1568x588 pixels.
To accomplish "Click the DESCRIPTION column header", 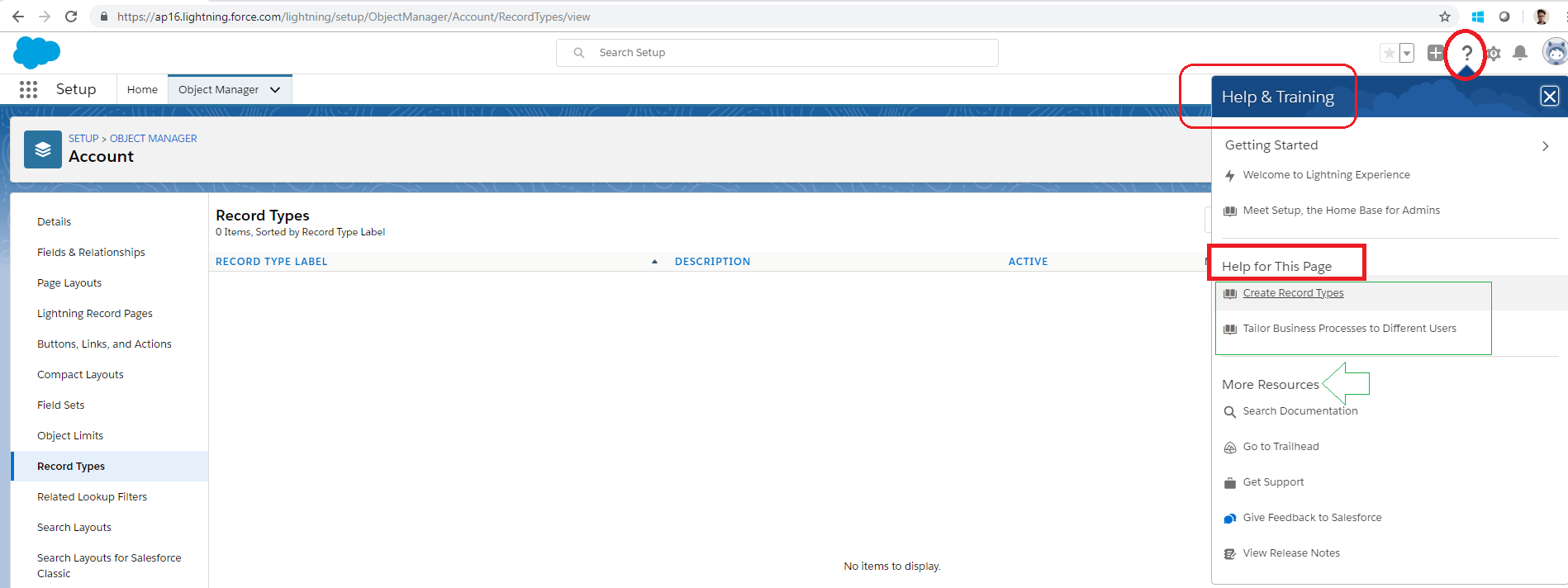I will (712, 261).
